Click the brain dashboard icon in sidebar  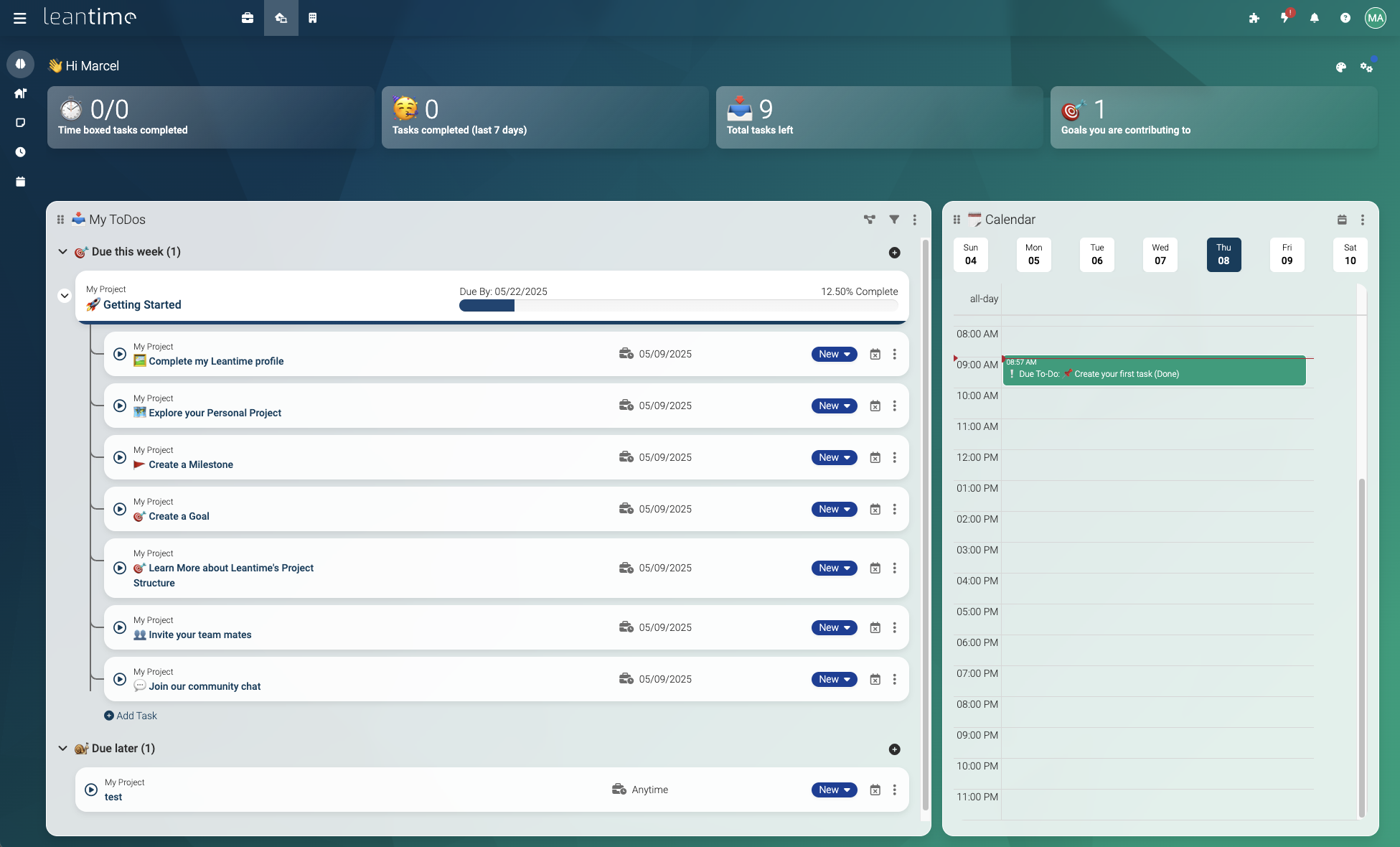(20, 64)
